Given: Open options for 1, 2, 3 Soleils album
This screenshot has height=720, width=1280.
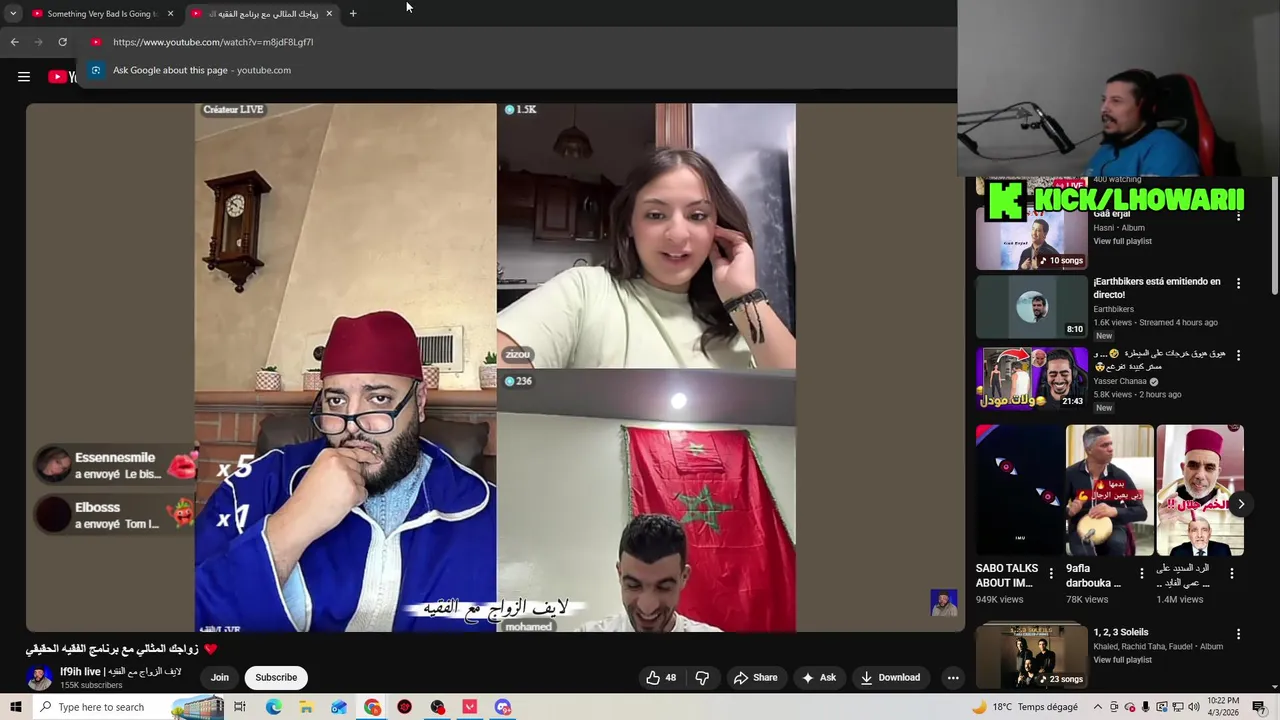Looking at the screenshot, I should pyautogui.click(x=1238, y=634).
